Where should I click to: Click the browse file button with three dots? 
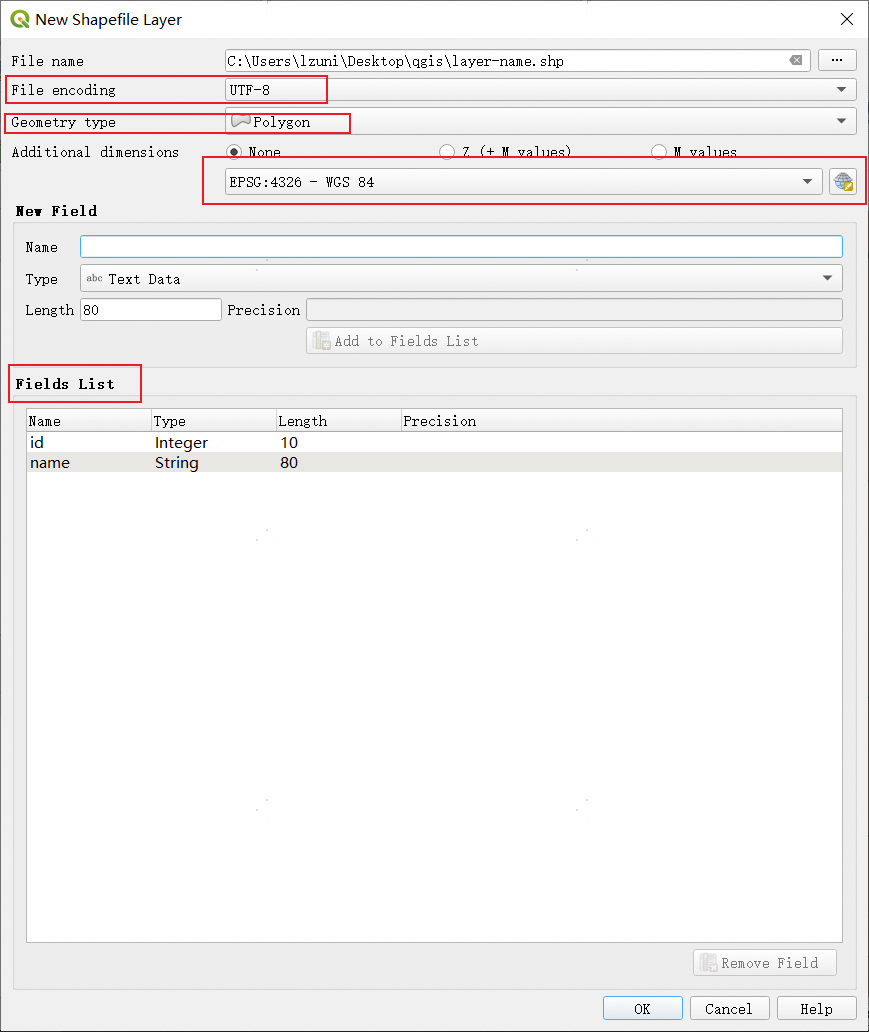(x=837, y=61)
